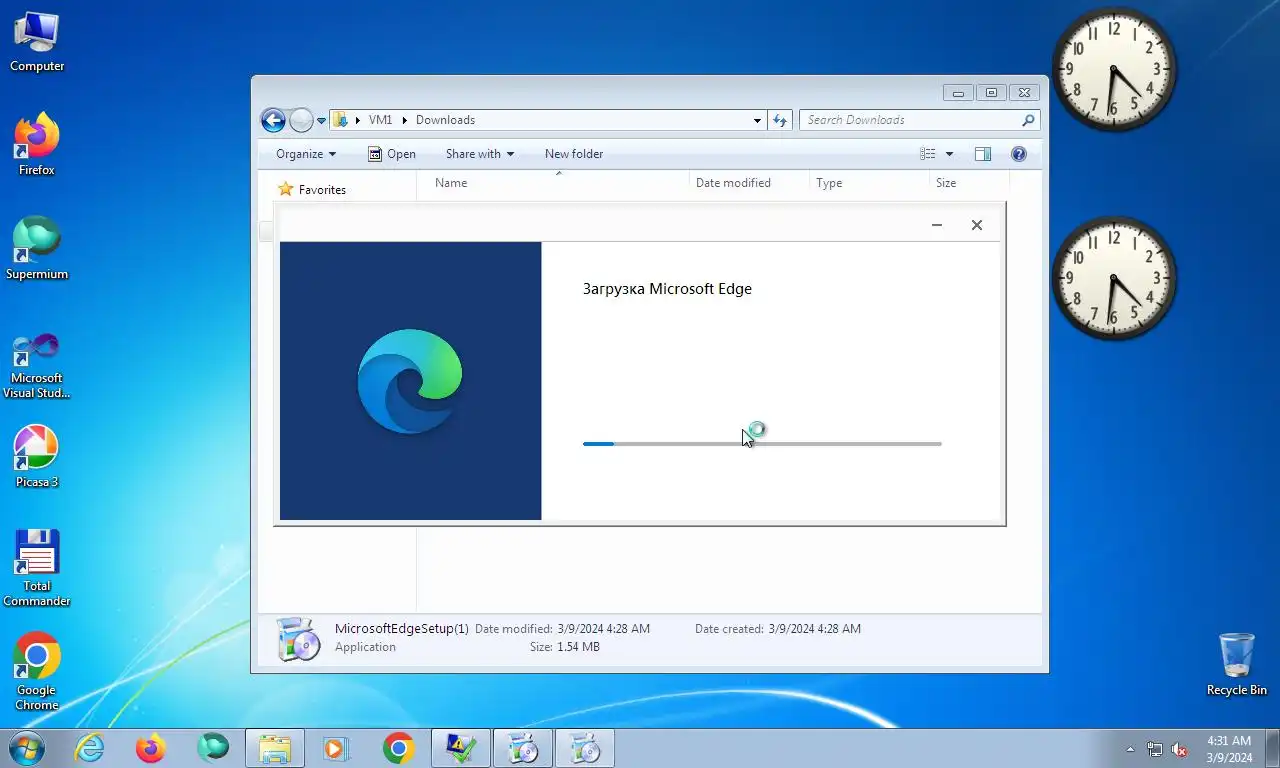Click the network status tray icon
The height and width of the screenshot is (768, 1280).
pos(1155,749)
